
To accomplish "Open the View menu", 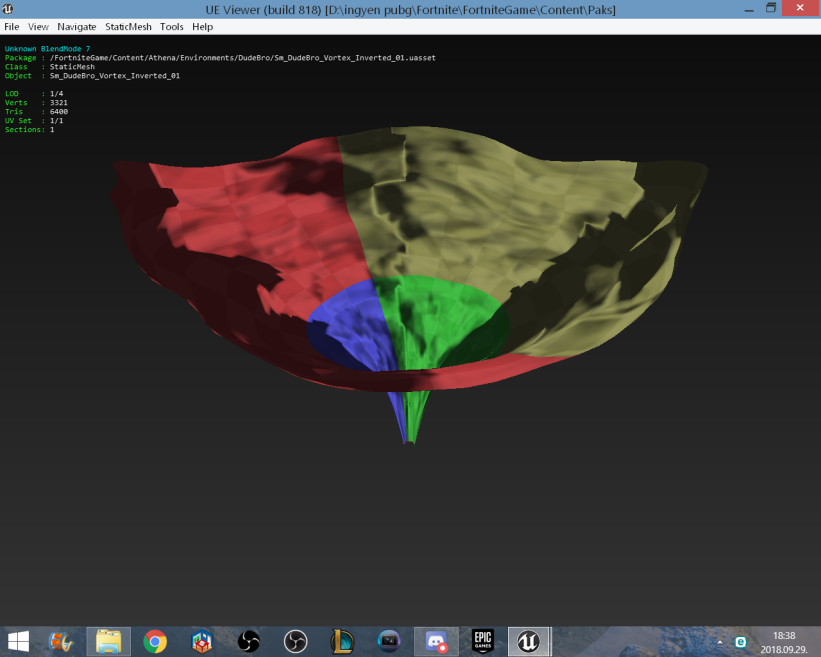I will click(38, 26).
